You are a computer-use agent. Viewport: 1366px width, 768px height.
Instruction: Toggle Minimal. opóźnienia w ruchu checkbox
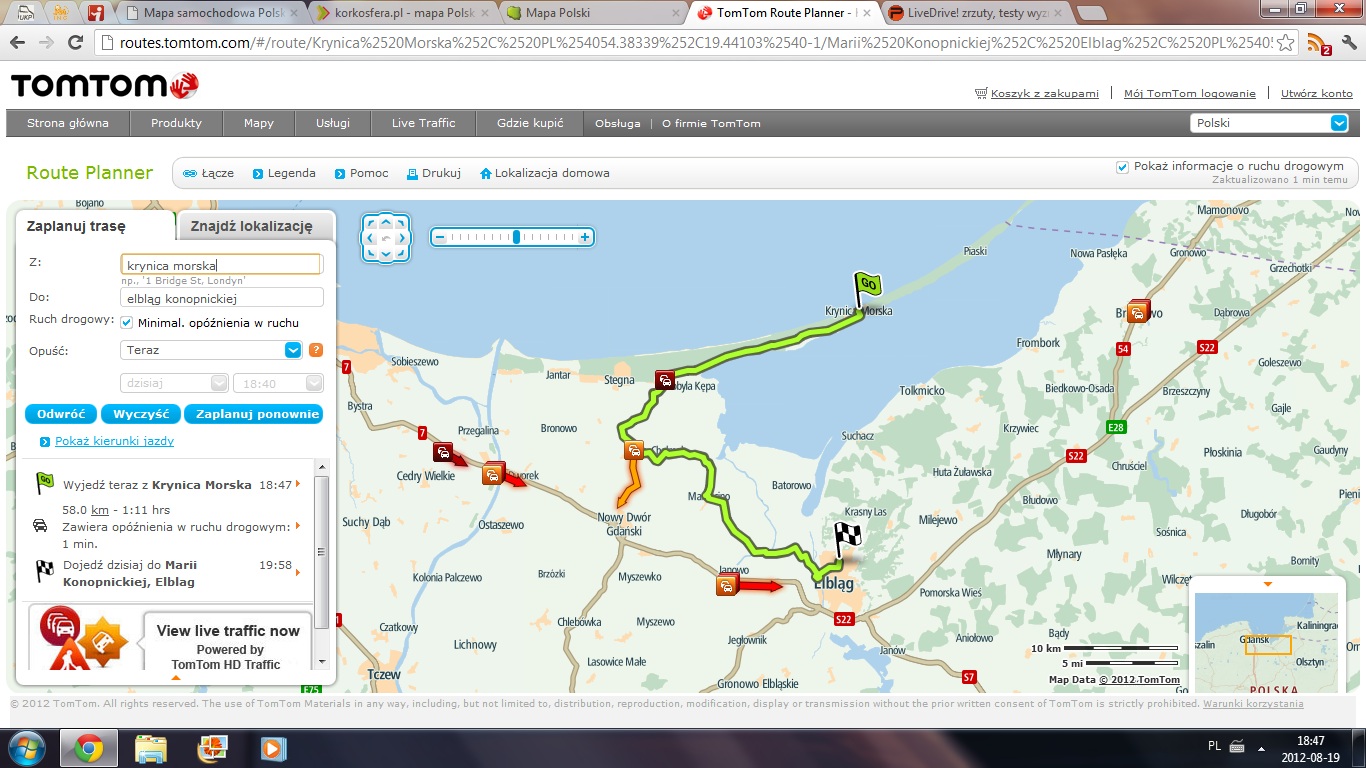point(127,322)
